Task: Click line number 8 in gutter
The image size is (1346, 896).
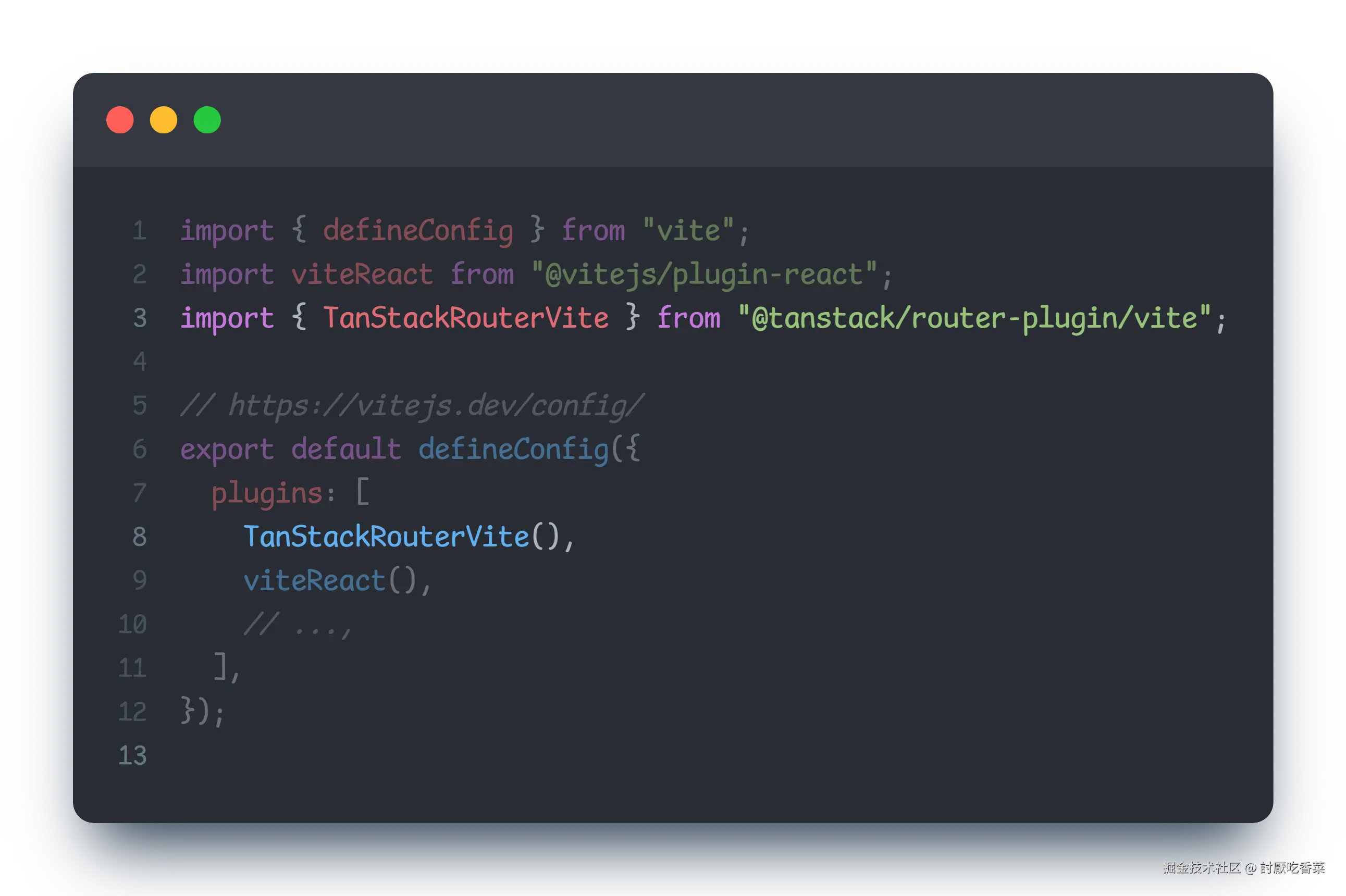Action: pyautogui.click(x=140, y=537)
